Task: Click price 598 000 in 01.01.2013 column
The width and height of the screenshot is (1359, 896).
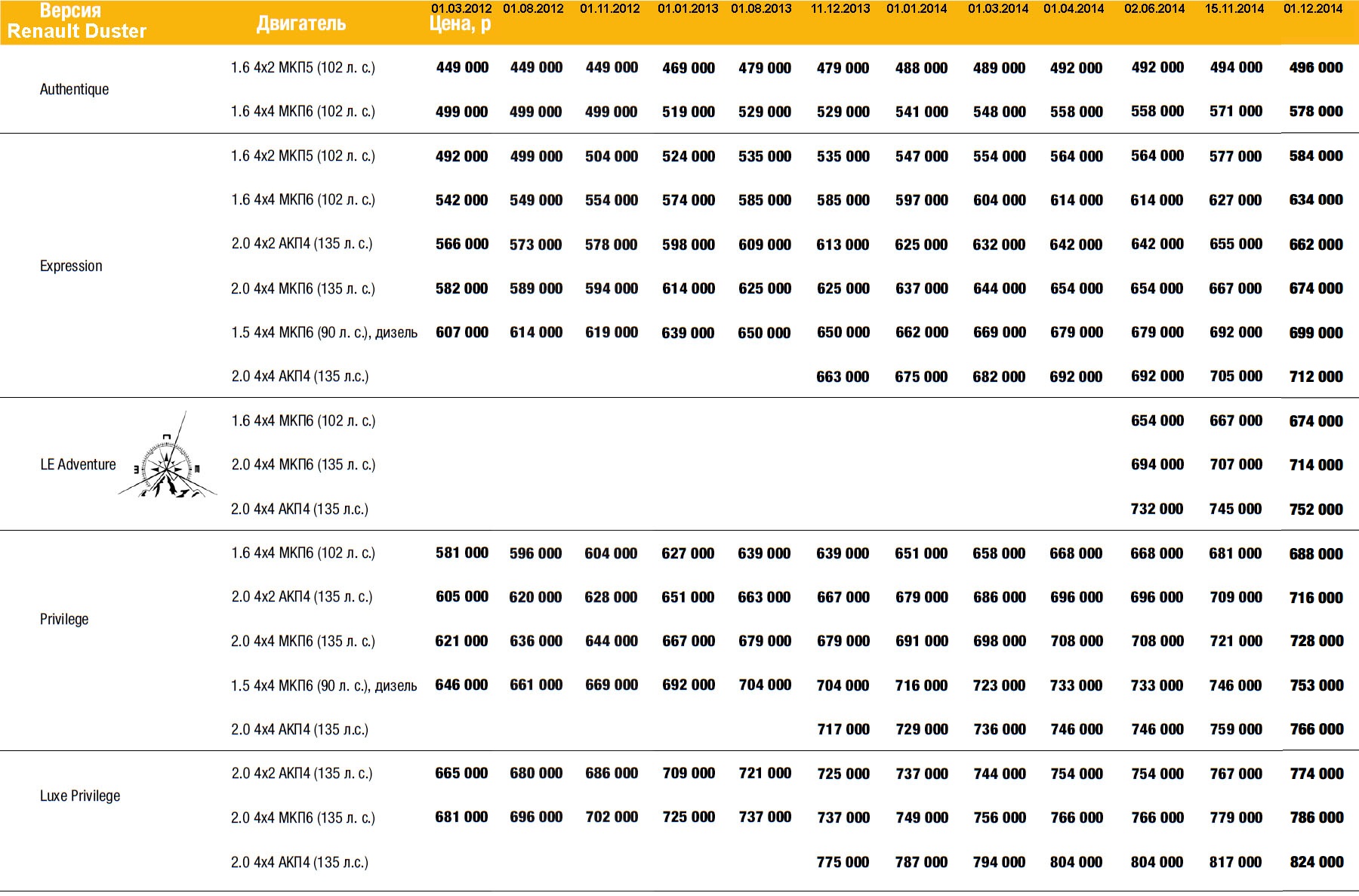Action: [x=689, y=245]
